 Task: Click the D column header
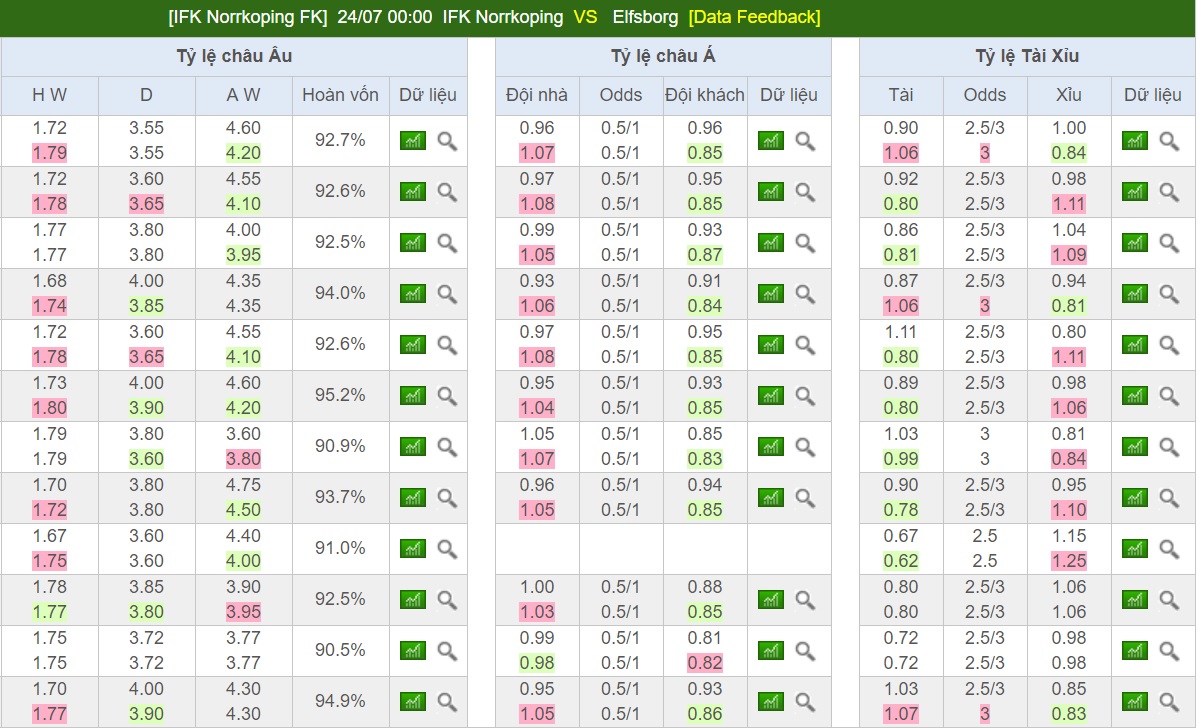tap(146, 95)
